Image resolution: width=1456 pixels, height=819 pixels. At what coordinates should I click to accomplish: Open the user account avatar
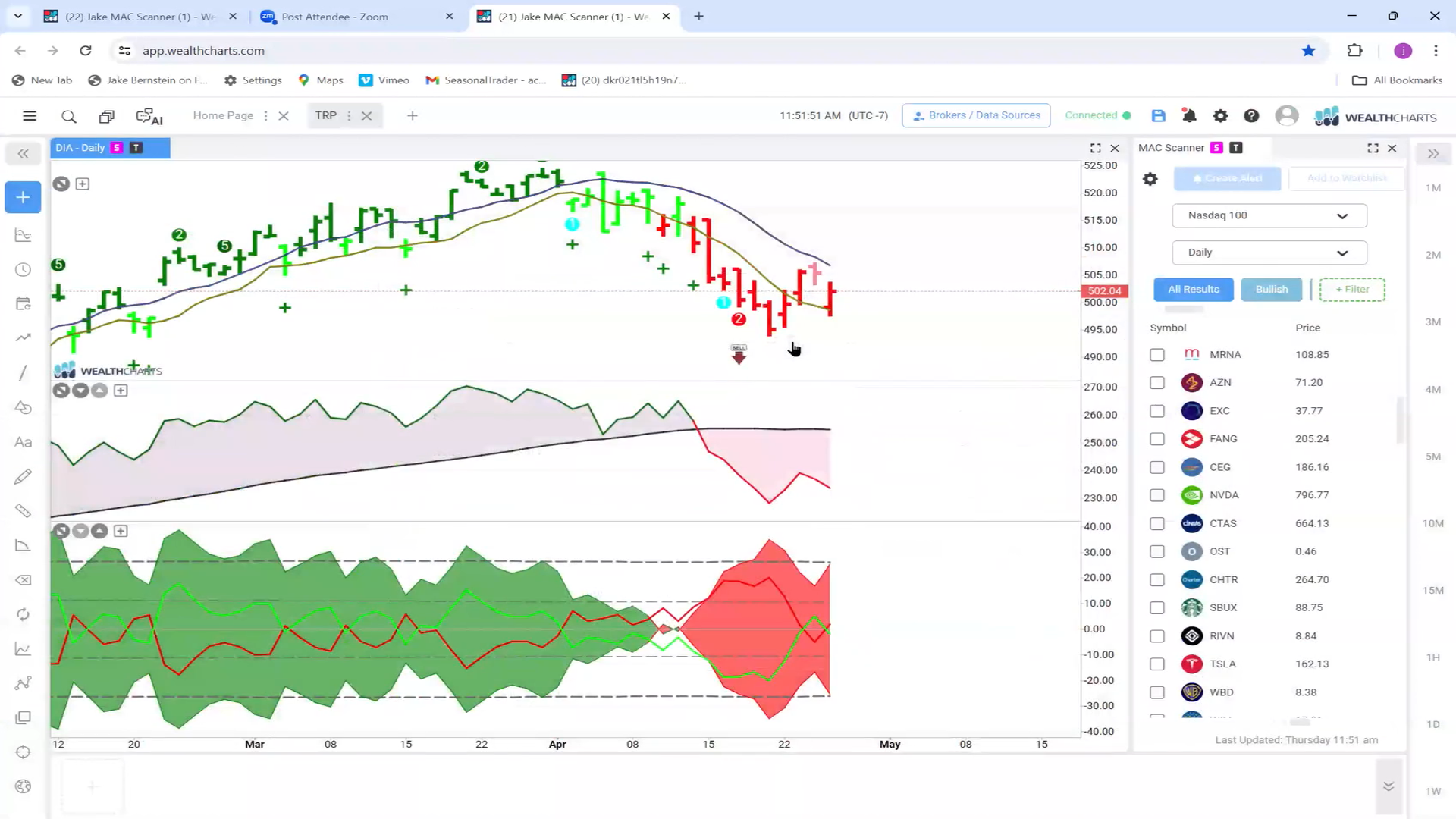(1286, 115)
